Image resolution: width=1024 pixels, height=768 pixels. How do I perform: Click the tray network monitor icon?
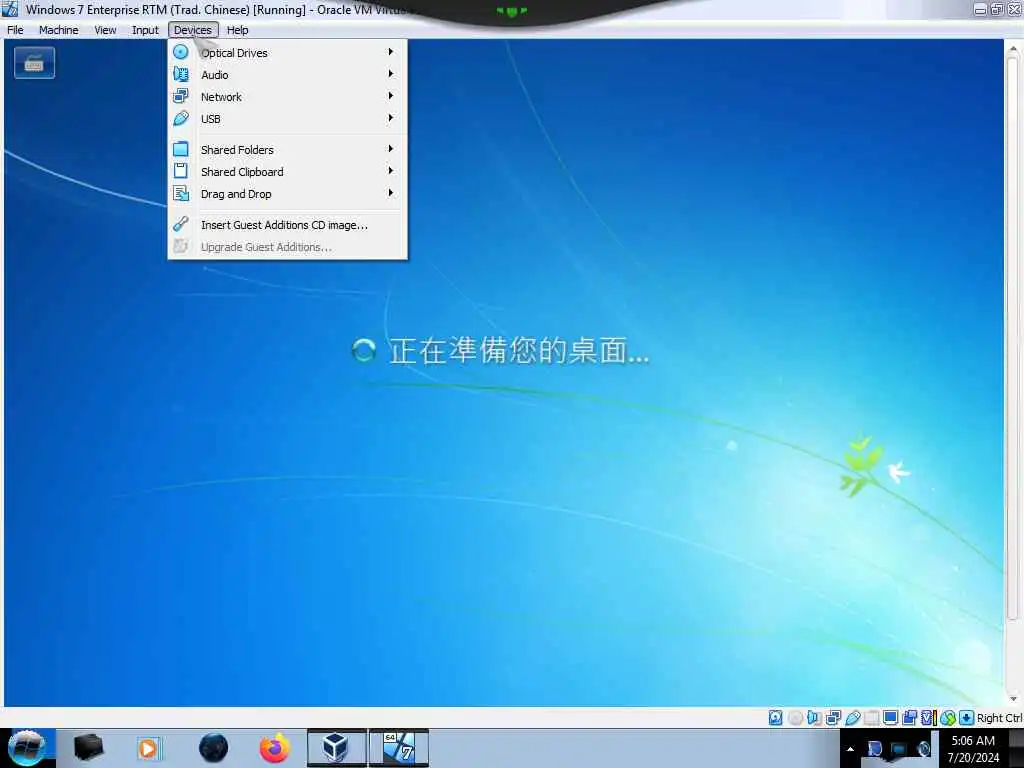[x=899, y=749]
